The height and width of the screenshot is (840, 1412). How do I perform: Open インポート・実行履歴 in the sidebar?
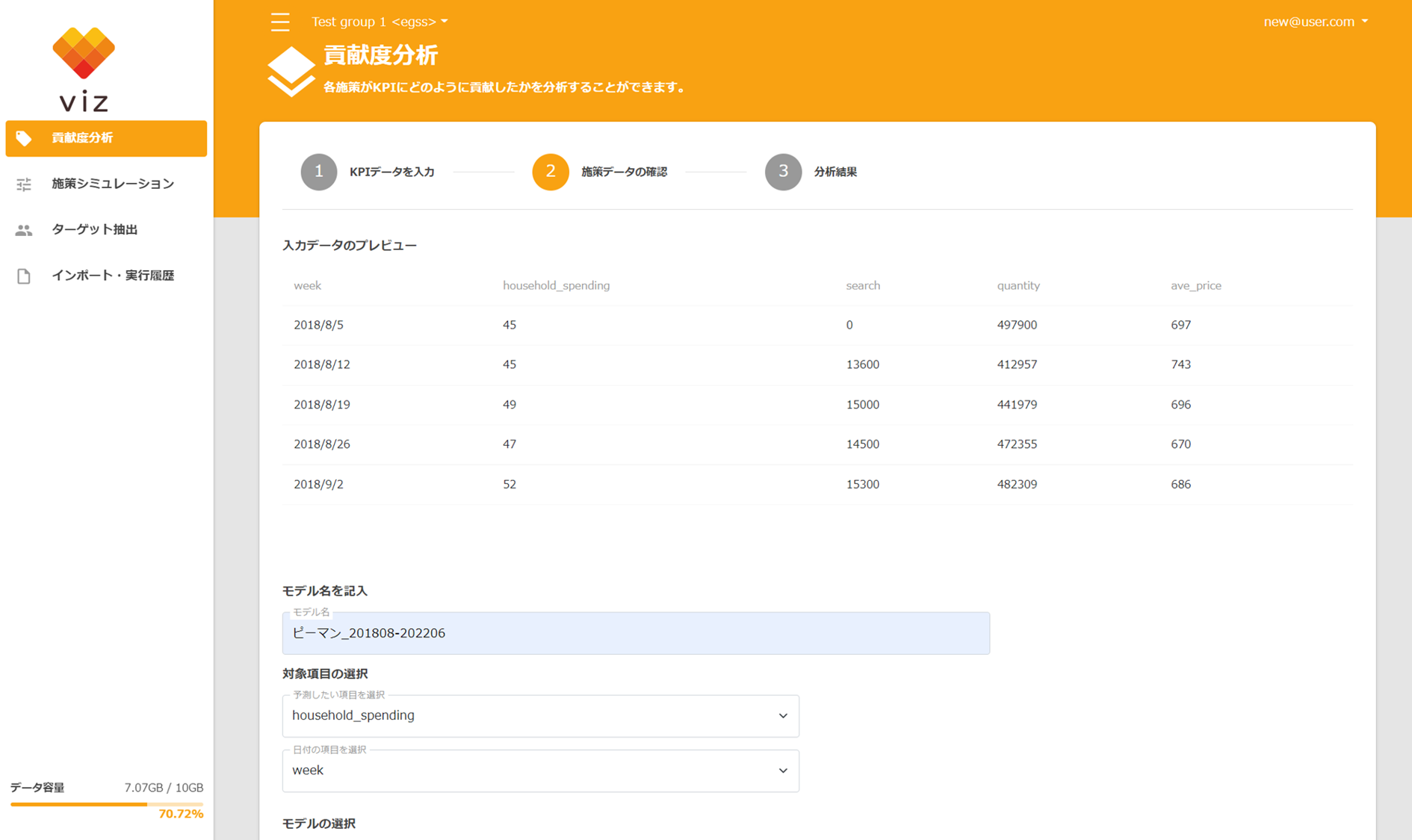click(106, 276)
